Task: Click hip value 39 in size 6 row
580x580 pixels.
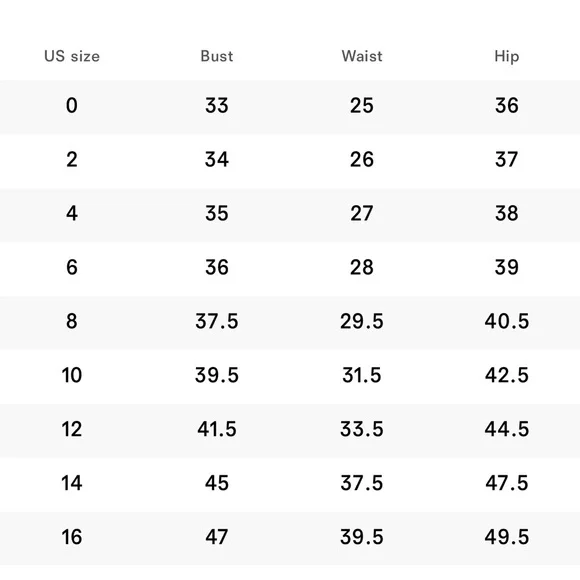Action: tap(507, 267)
